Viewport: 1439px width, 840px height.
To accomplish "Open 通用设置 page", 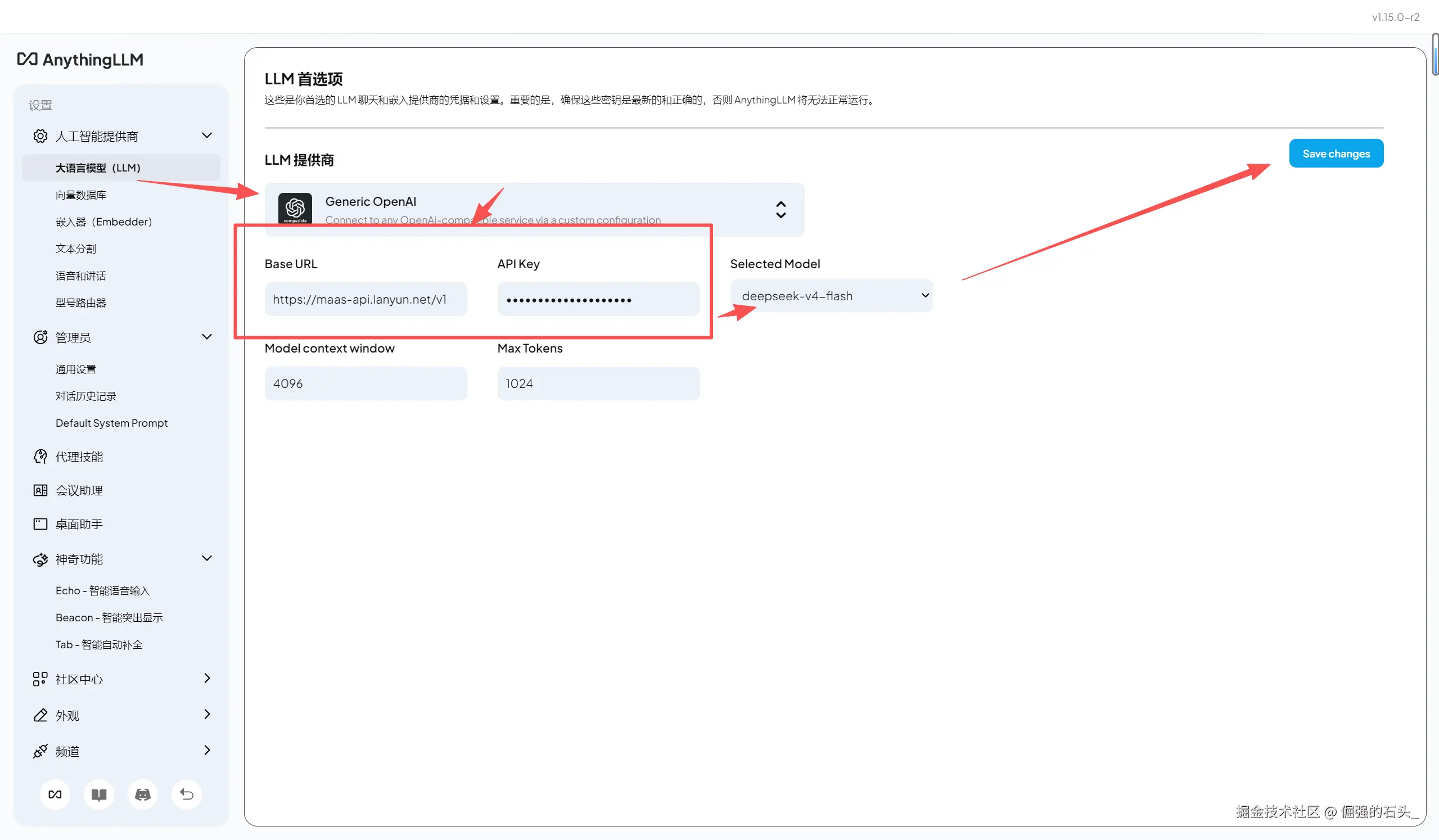I will point(75,369).
